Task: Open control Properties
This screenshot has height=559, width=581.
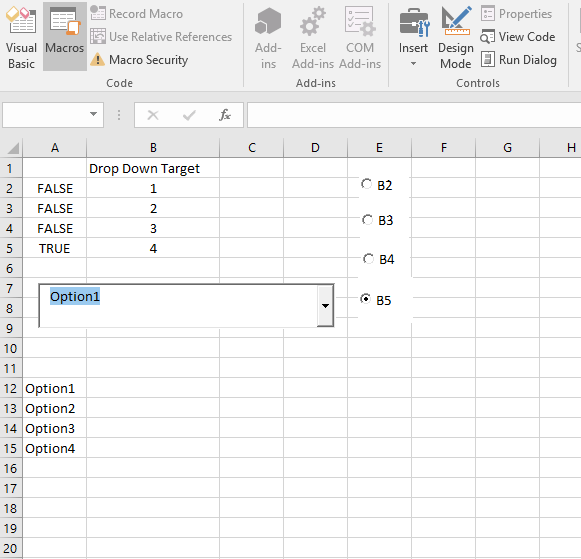Action: [x=517, y=14]
